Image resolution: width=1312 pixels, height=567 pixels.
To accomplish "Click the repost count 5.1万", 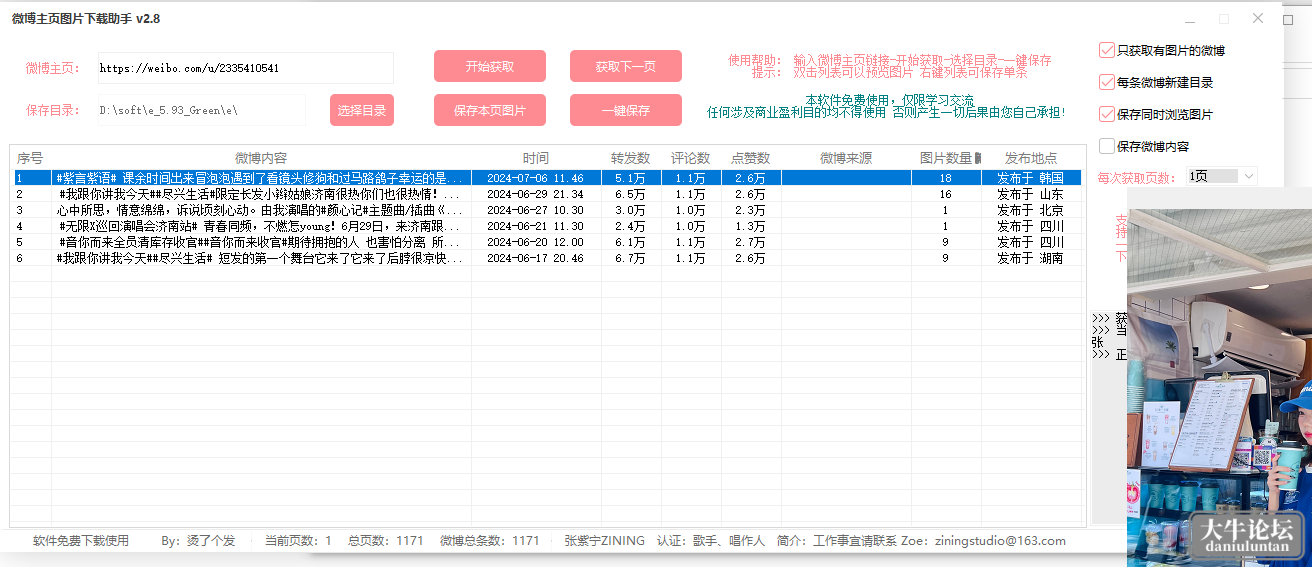I will click(x=630, y=178).
